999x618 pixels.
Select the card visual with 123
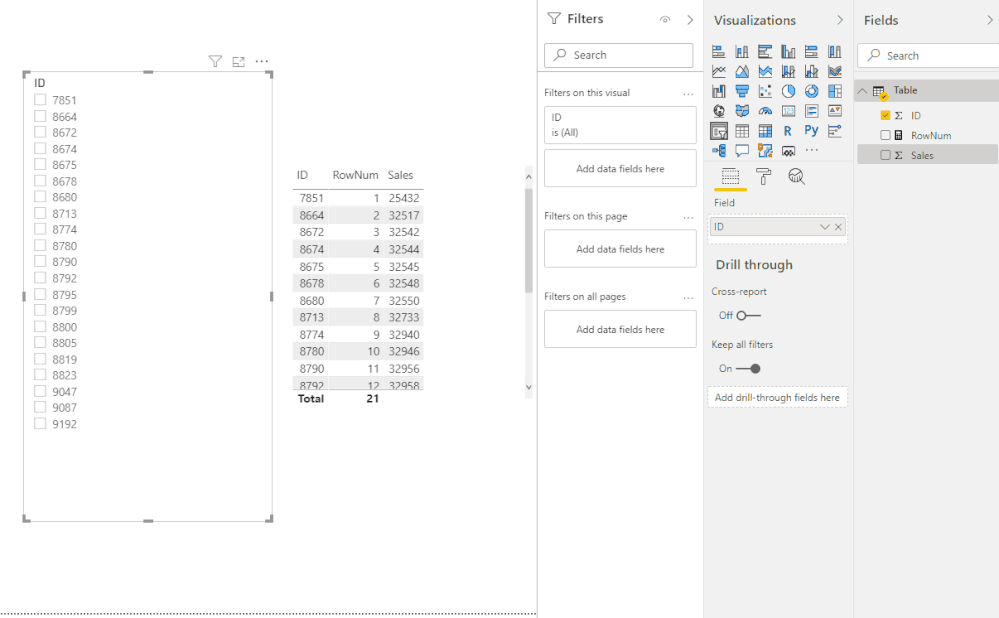pos(788,111)
